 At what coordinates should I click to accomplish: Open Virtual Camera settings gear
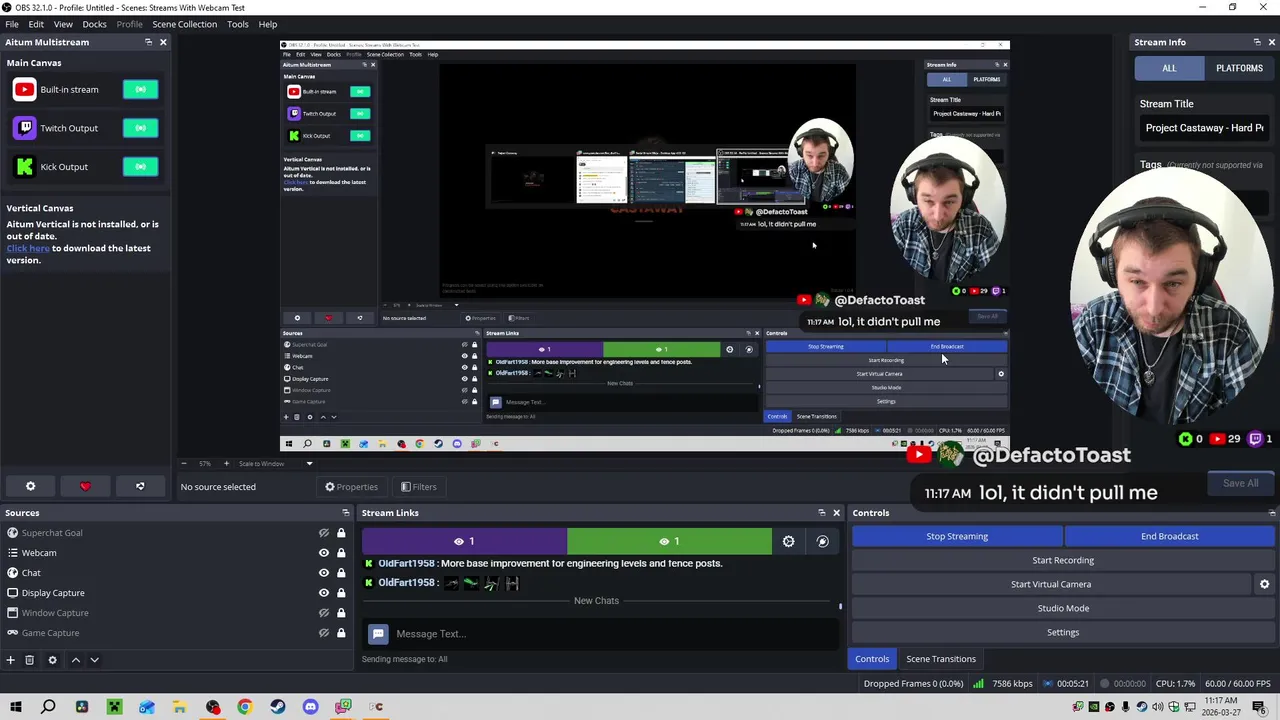point(1264,584)
